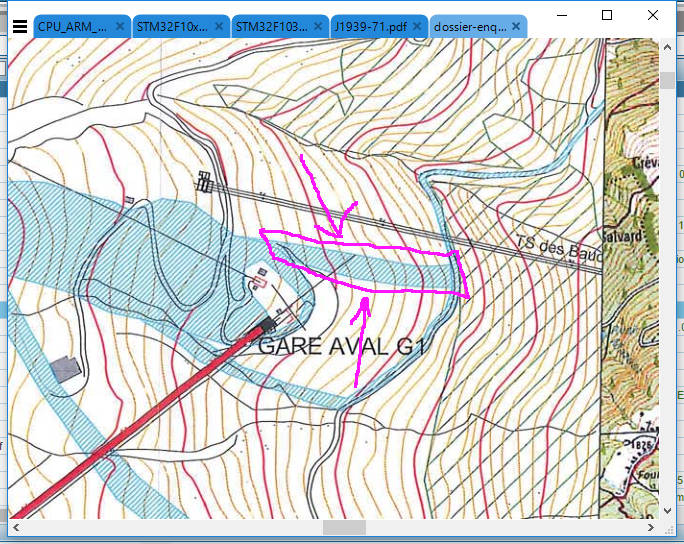Activate the dossier-enq tab

[470, 27]
